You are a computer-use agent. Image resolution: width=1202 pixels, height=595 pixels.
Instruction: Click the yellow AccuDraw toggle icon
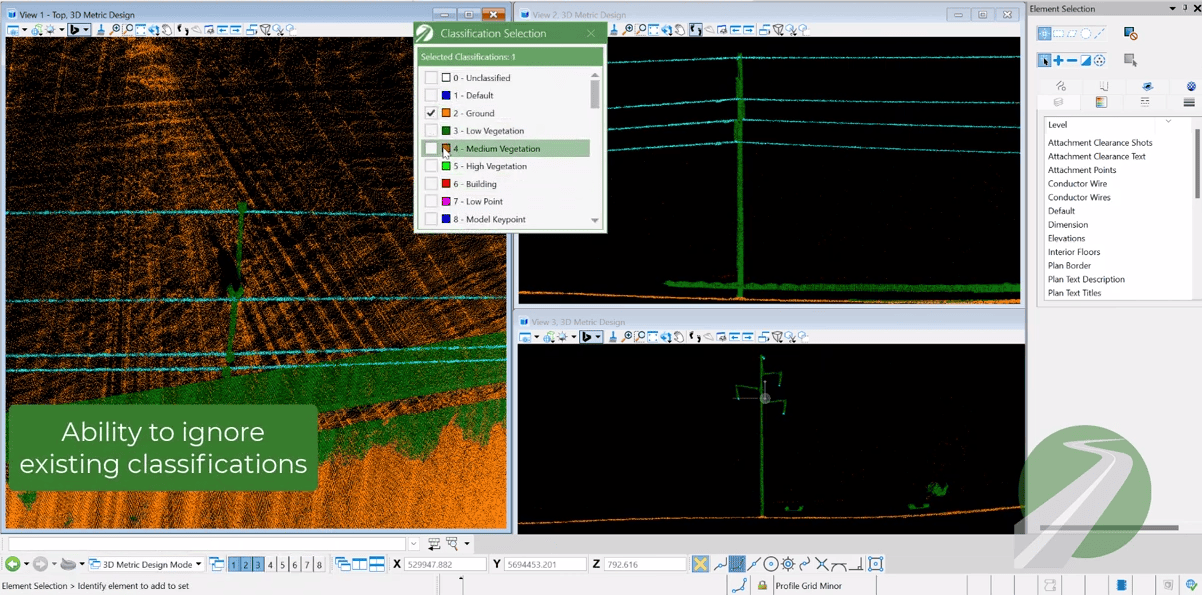(700, 564)
